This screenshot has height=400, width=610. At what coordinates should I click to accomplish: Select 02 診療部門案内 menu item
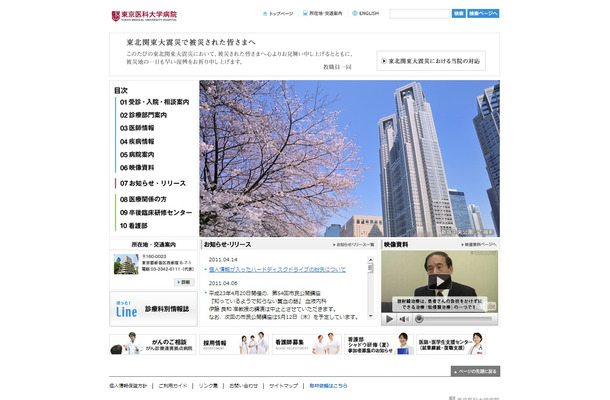tap(143, 115)
